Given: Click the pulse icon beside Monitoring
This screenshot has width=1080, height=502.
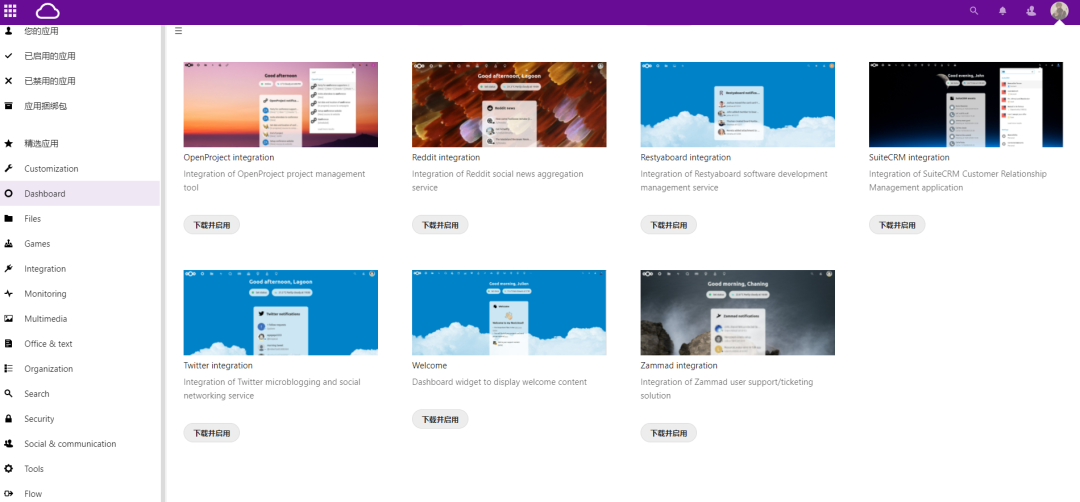Looking at the screenshot, I should tap(8, 293).
